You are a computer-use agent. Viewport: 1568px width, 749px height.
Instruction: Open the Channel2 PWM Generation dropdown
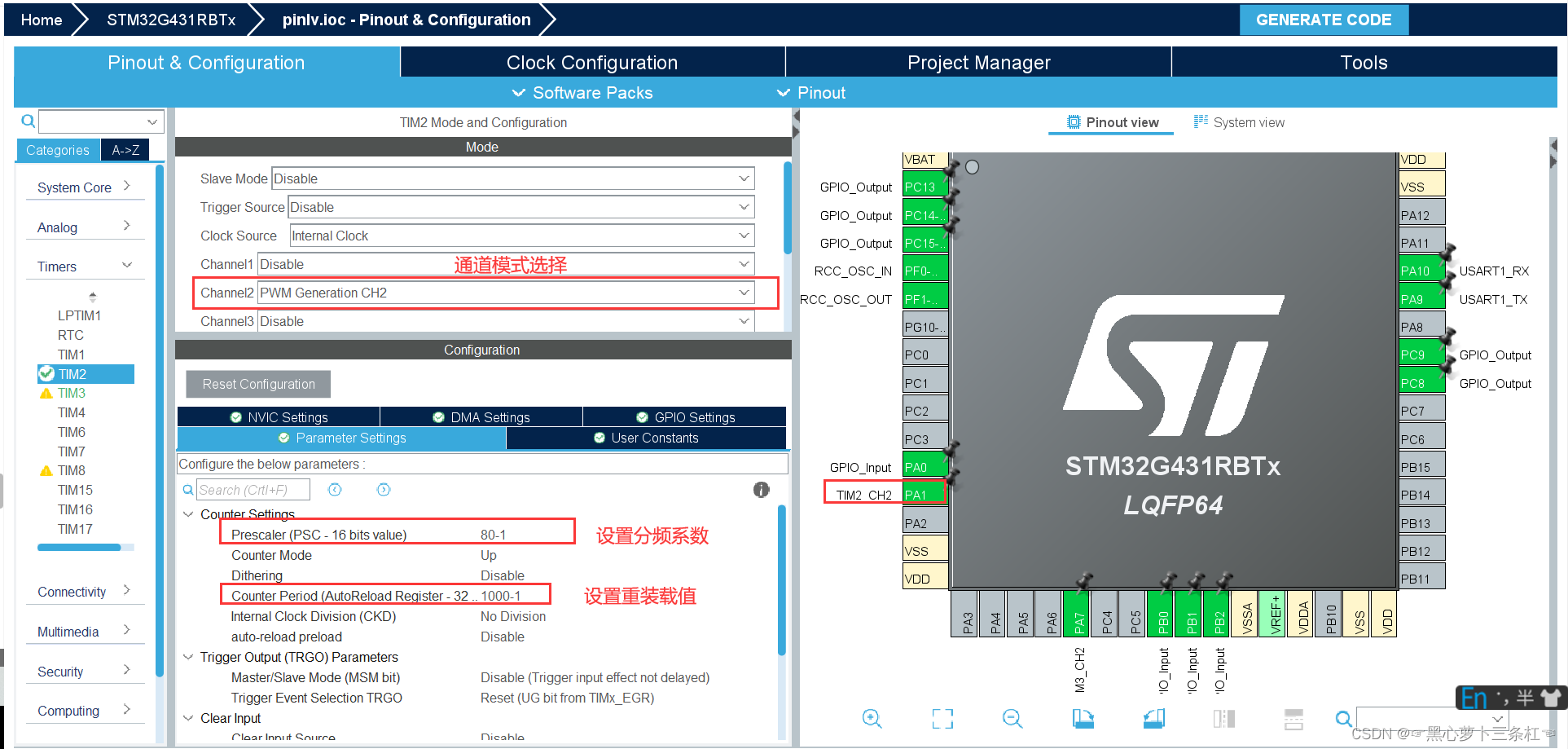click(506, 293)
